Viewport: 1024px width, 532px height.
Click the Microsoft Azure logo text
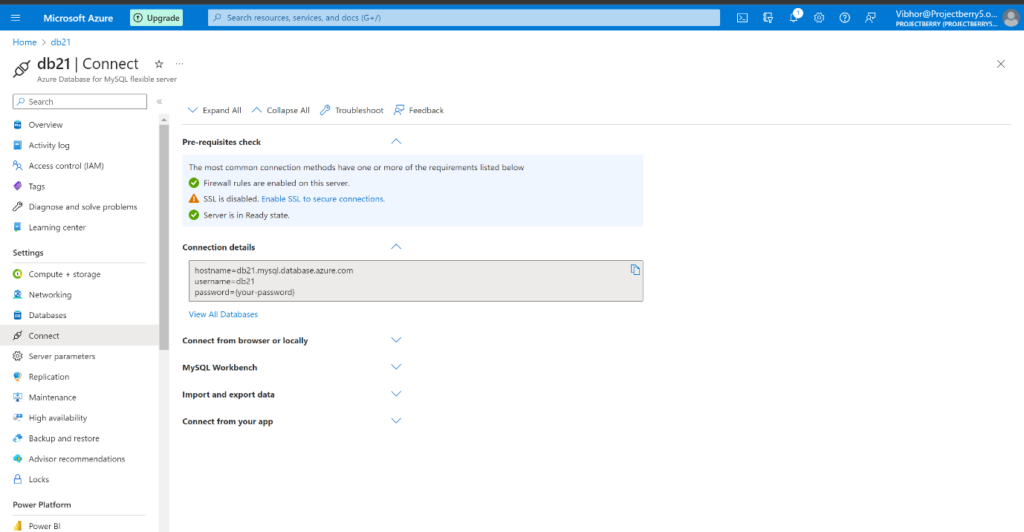[x=78, y=18]
